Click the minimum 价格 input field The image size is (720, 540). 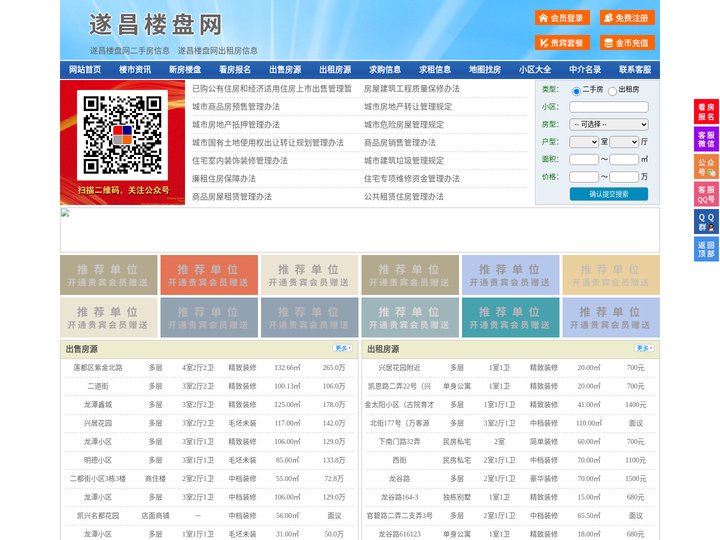[584, 177]
